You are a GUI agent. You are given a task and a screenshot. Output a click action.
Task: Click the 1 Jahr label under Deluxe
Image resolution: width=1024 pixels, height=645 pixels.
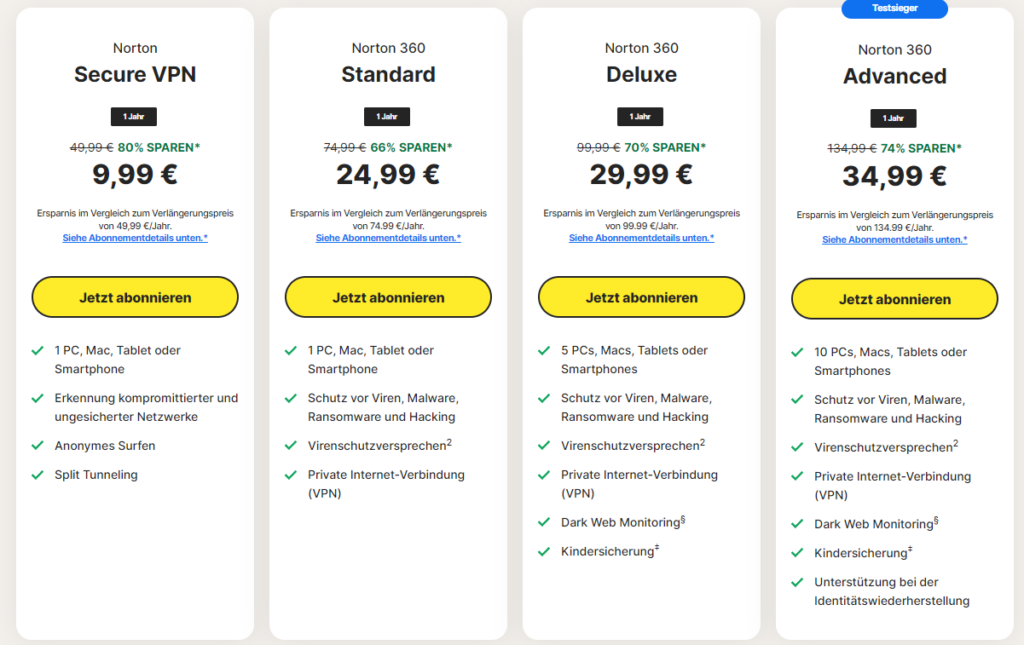click(x=640, y=116)
